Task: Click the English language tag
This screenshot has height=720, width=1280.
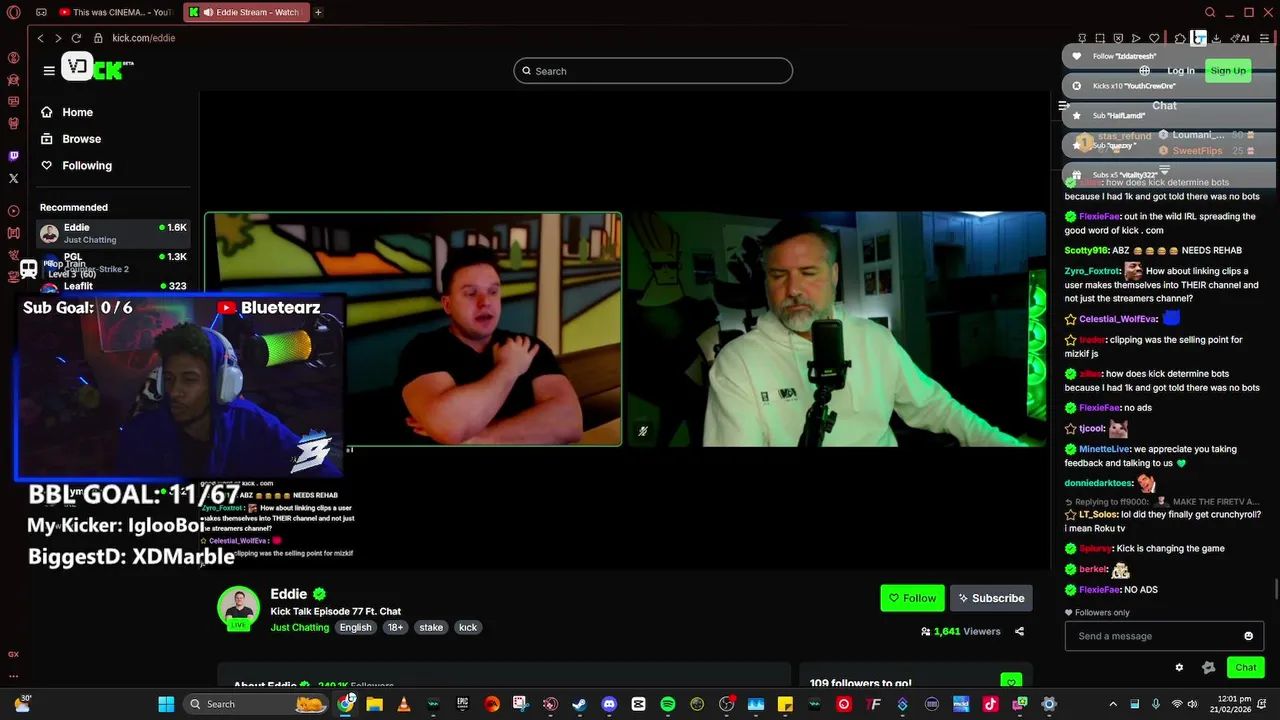Action: pos(355,628)
